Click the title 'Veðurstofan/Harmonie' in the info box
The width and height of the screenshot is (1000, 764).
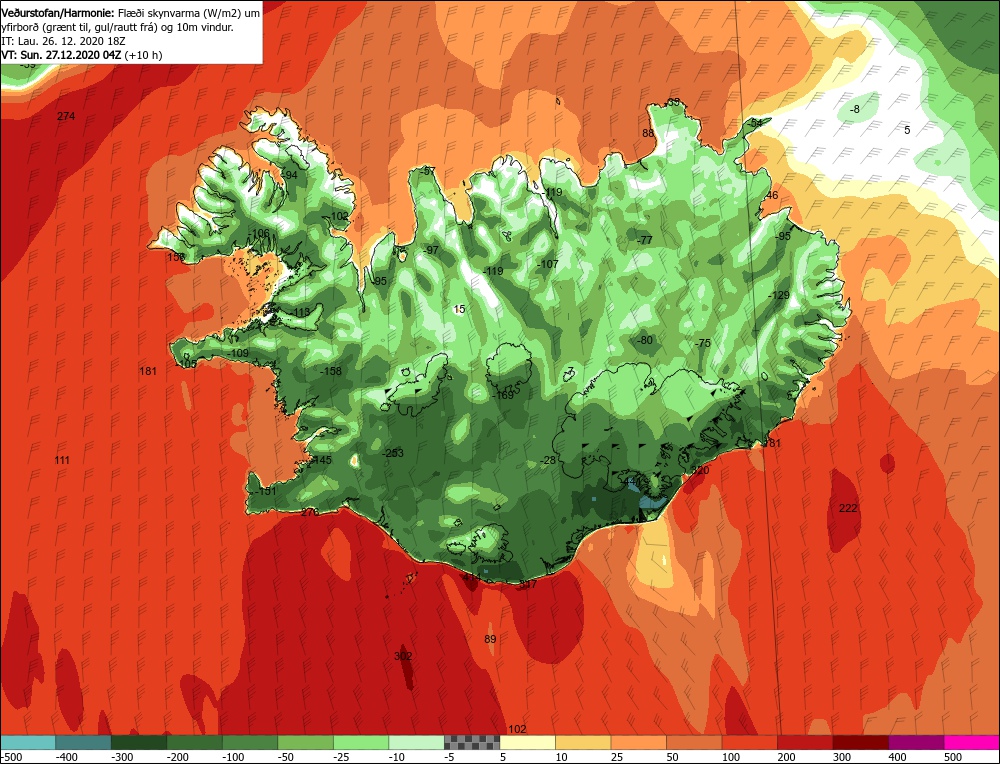tap(58, 13)
